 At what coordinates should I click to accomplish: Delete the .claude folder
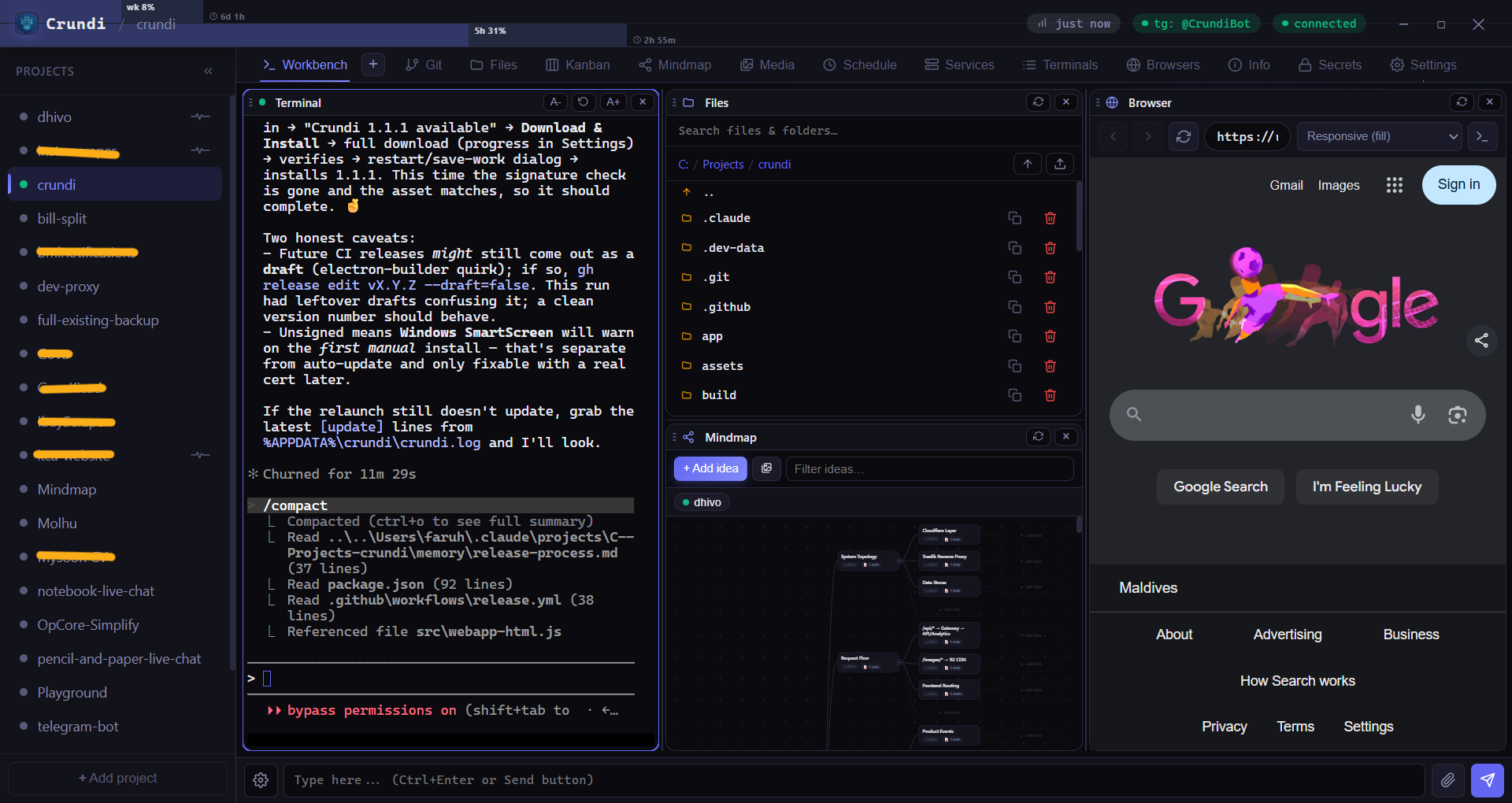pos(1050,218)
